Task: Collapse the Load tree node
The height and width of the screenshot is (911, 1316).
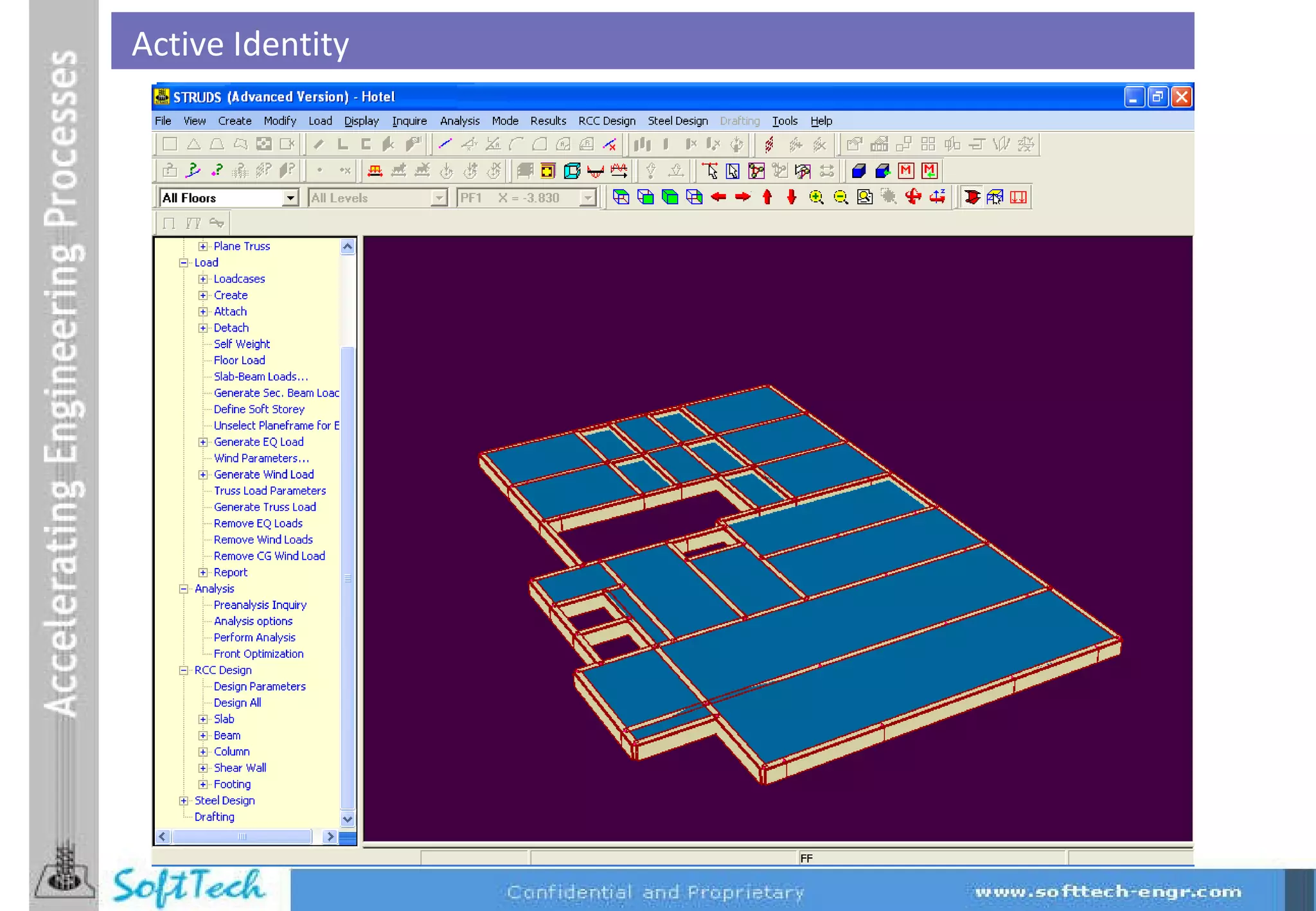Action: [184, 263]
